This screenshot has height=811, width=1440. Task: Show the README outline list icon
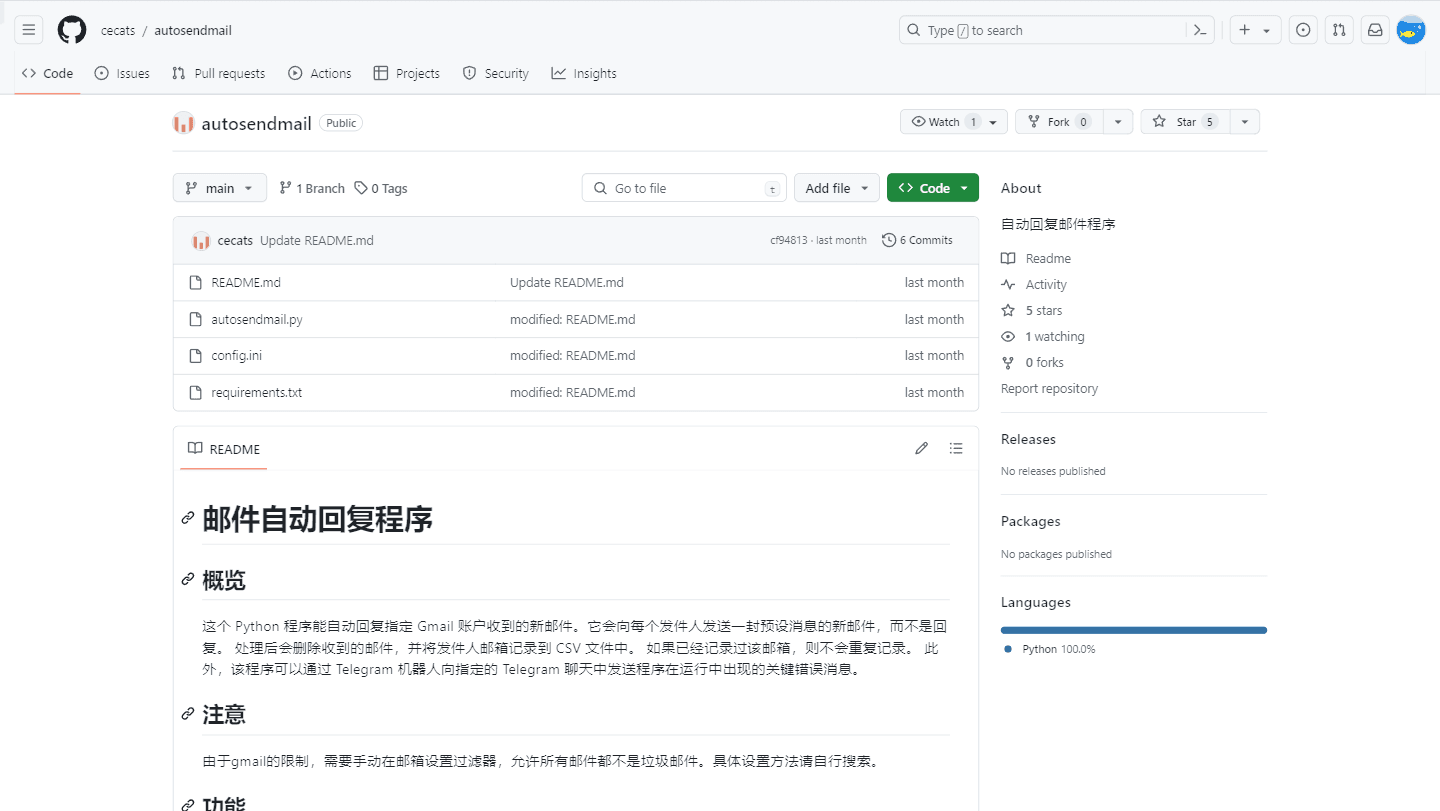(x=956, y=448)
